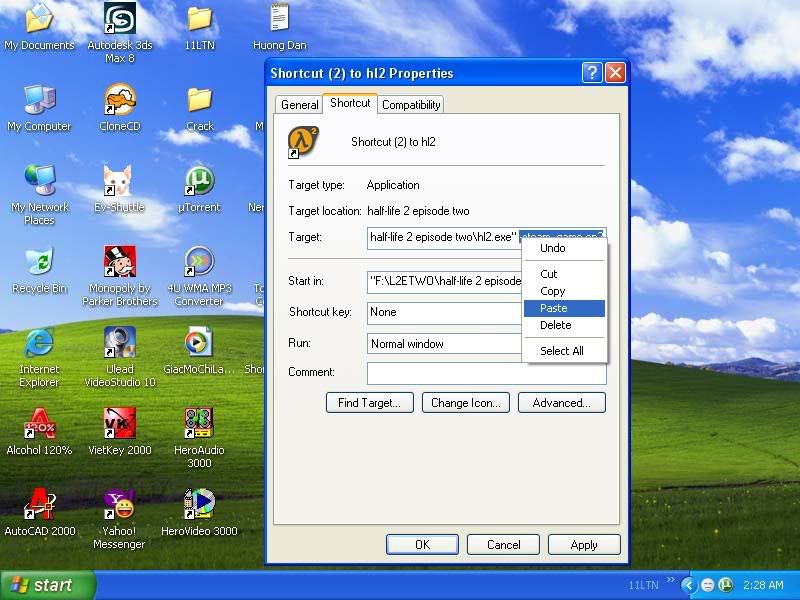
Task: Choose Delete from the context menu
Action: [x=565, y=325]
